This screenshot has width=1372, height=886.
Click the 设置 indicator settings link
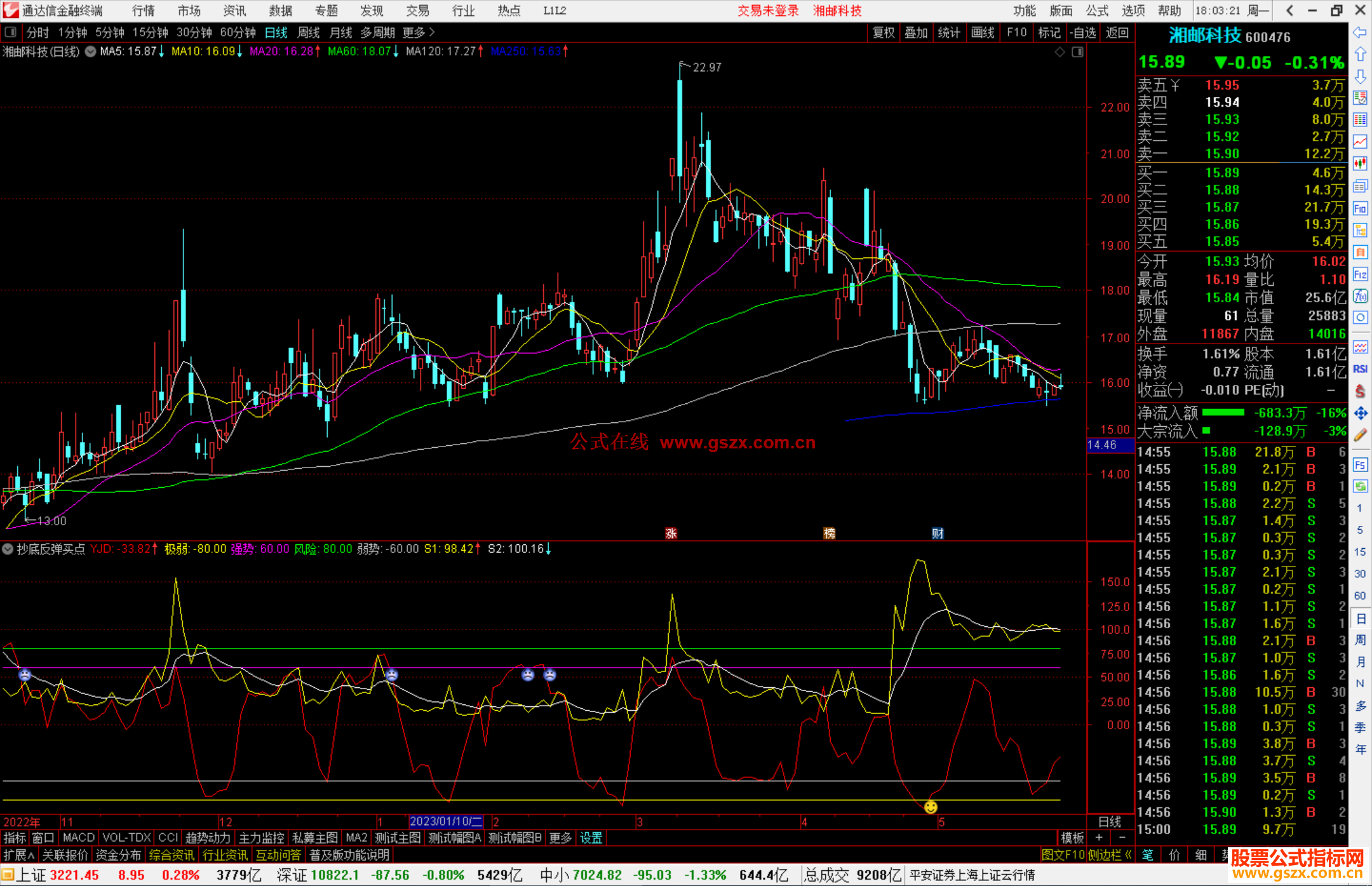591,838
